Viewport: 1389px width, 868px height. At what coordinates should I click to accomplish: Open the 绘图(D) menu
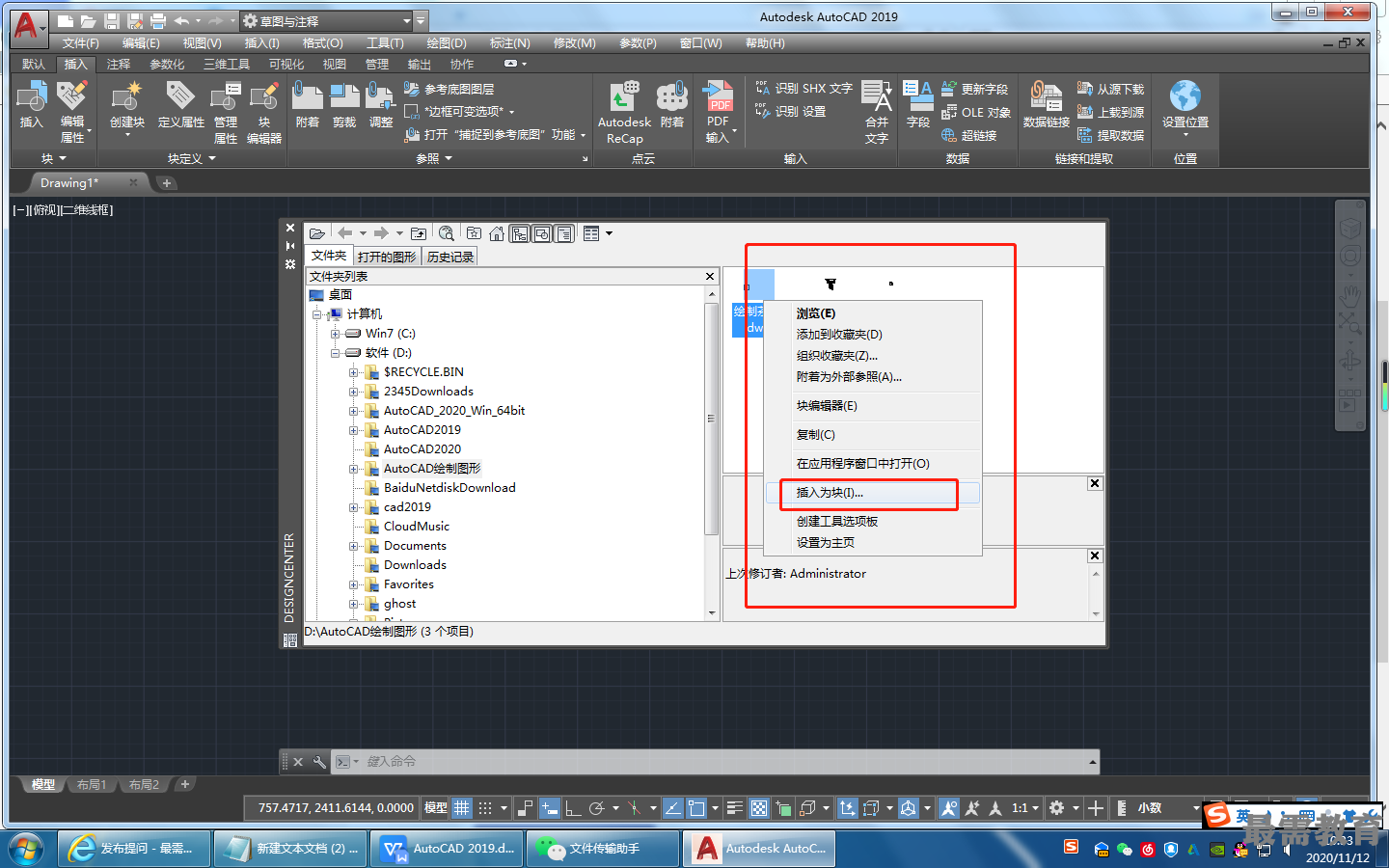click(447, 43)
